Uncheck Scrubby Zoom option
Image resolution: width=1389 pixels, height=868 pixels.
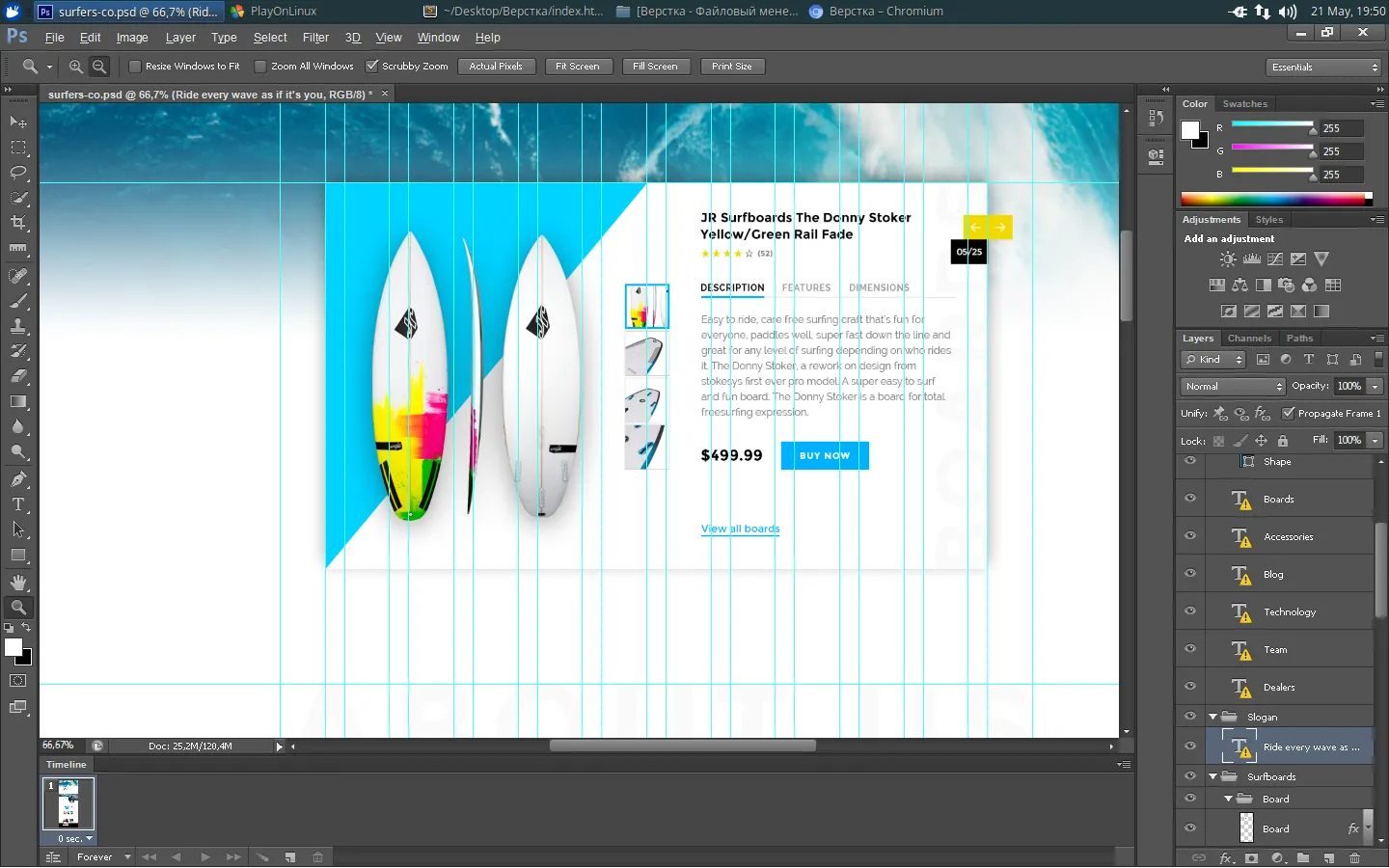click(371, 67)
